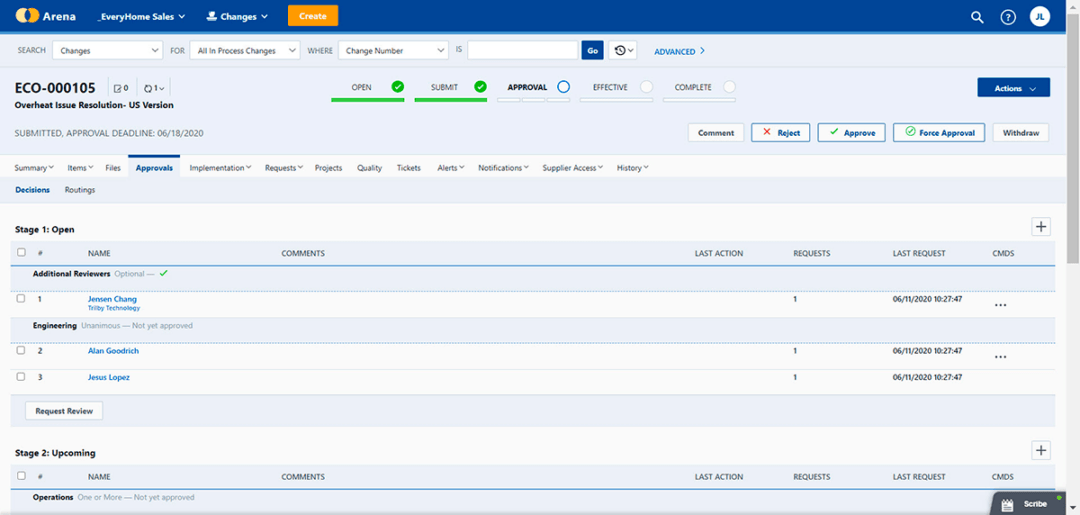Switch to the Quality tab

369,168
